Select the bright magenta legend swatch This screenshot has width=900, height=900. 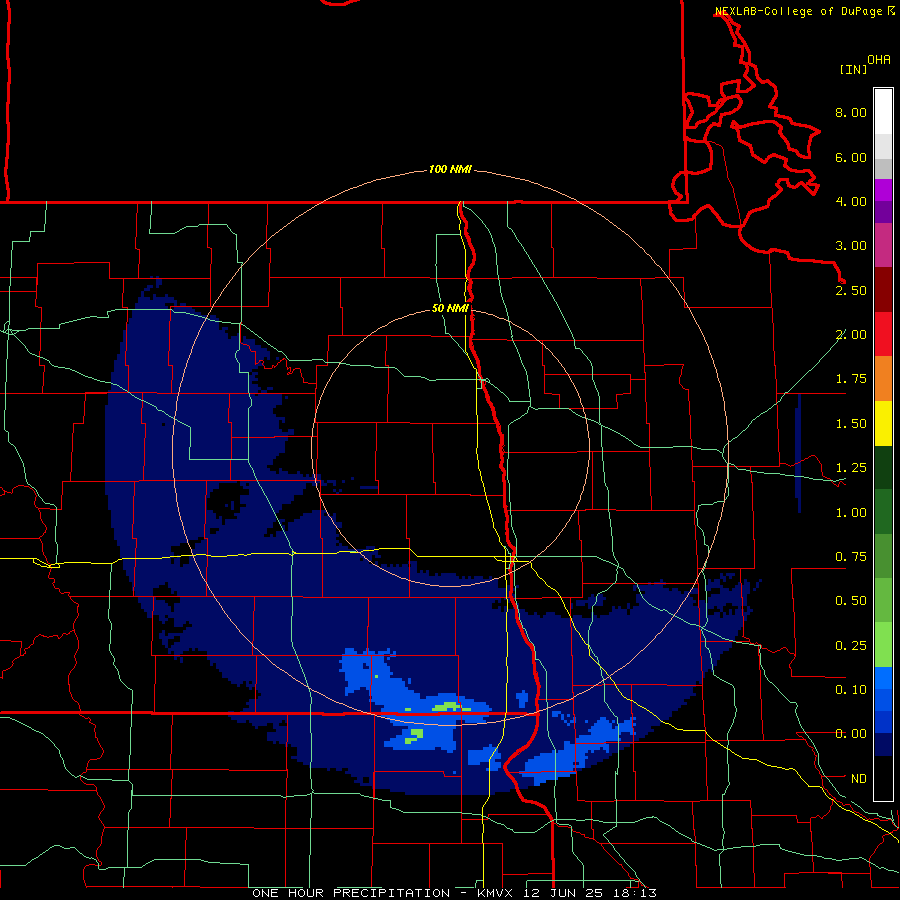tap(883, 190)
